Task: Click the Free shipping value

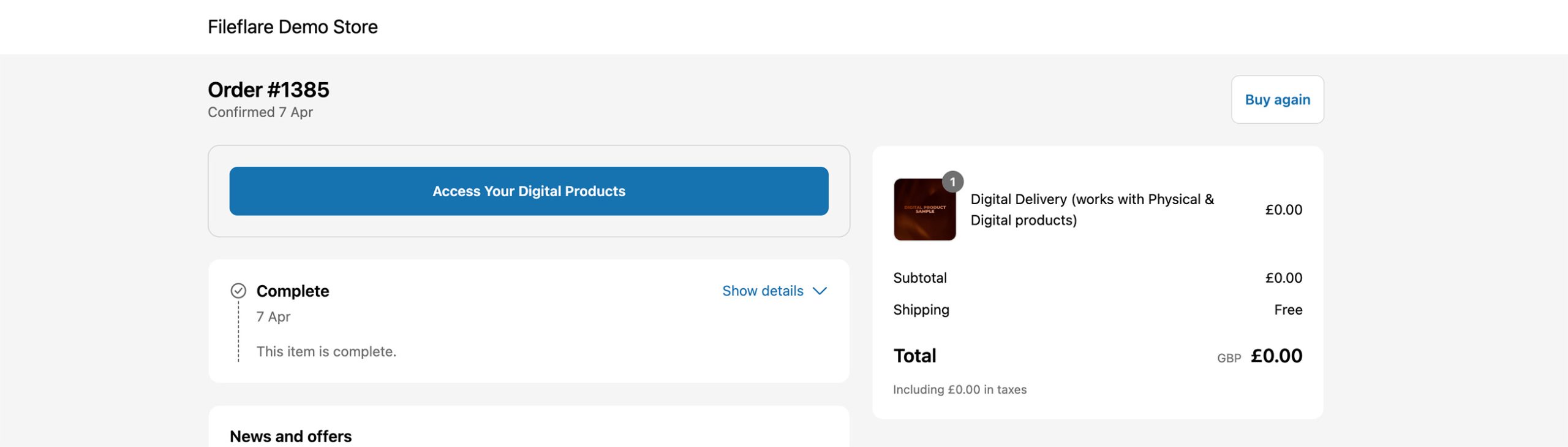Action: pos(1287,310)
